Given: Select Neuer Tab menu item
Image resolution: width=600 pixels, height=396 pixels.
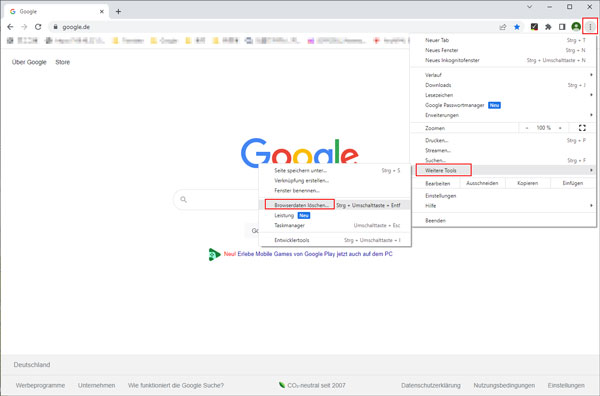Looking at the screenshot, I should [x=504, y=40].
